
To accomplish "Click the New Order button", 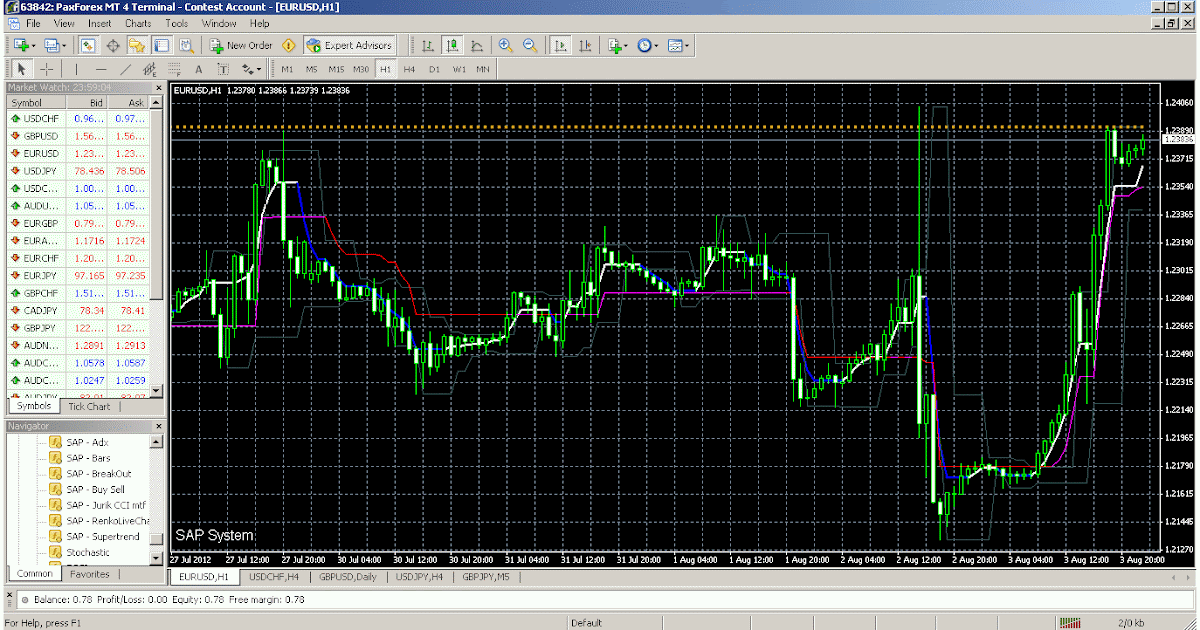I will (241, 45).
